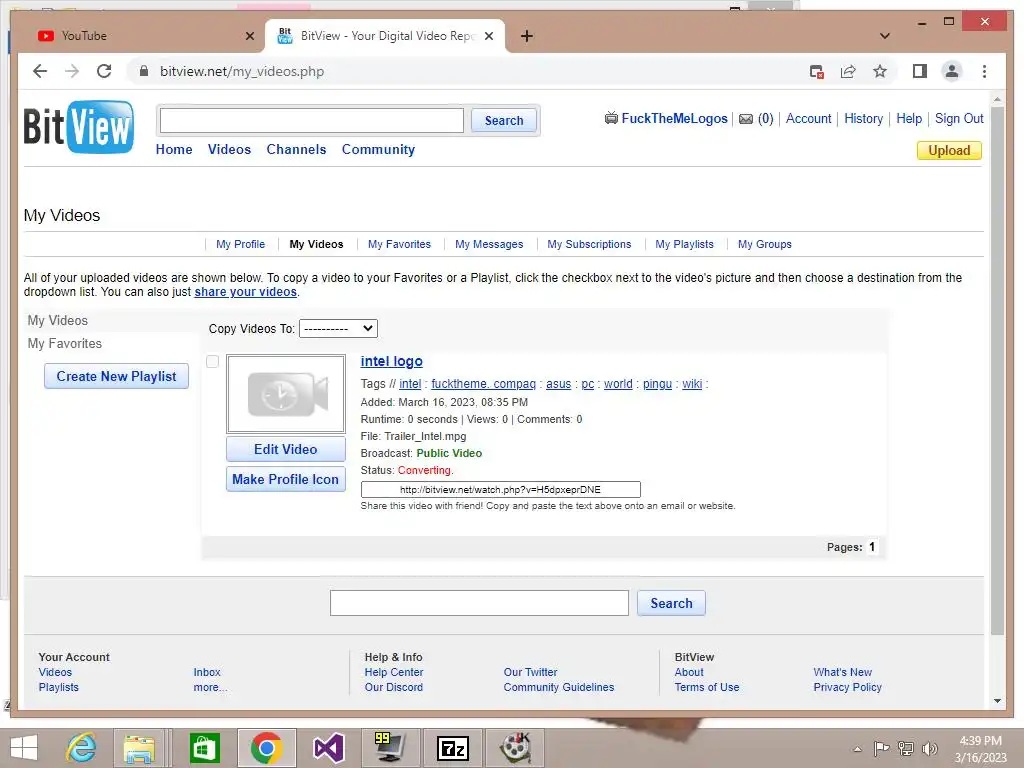The width and height of the screenshot is (1024, 768).
Task: Click the Edit Video button
Action: (x=285, y=449)
